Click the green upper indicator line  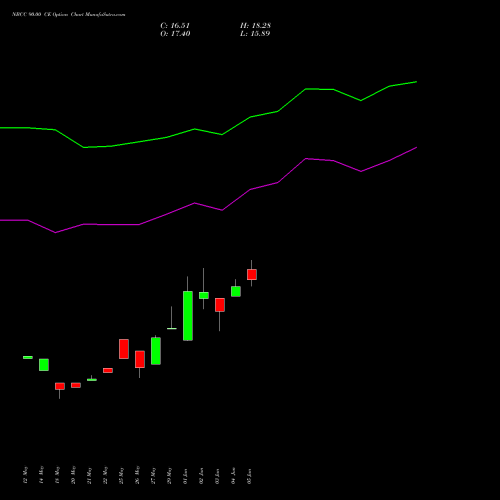[208, 131]
